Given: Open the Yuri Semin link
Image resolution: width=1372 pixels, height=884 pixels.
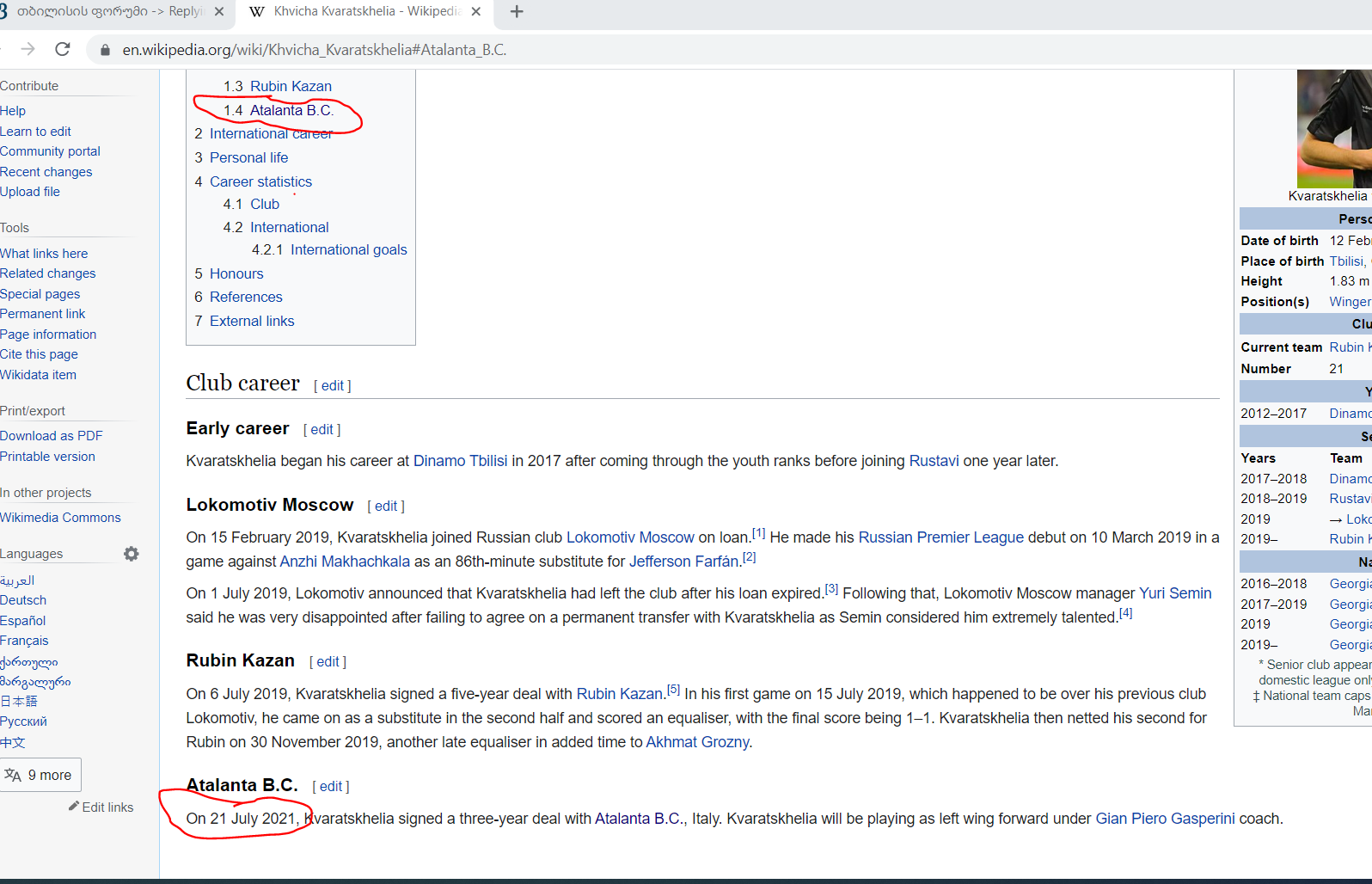Looking at the screenshot, I should point(1175,593).
